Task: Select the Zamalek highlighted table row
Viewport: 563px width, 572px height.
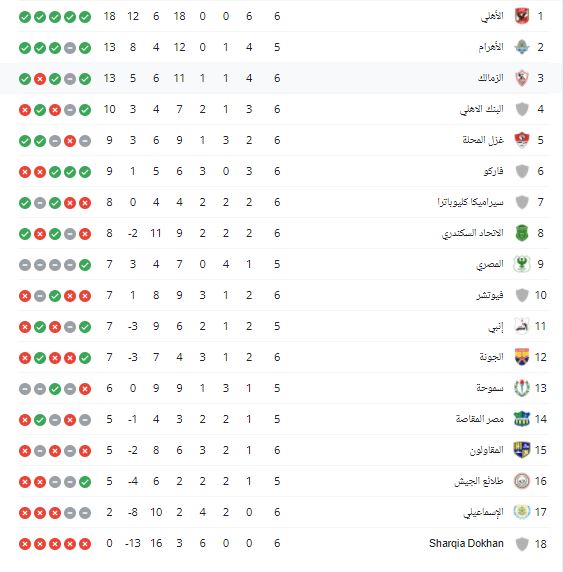Action: 281,78
